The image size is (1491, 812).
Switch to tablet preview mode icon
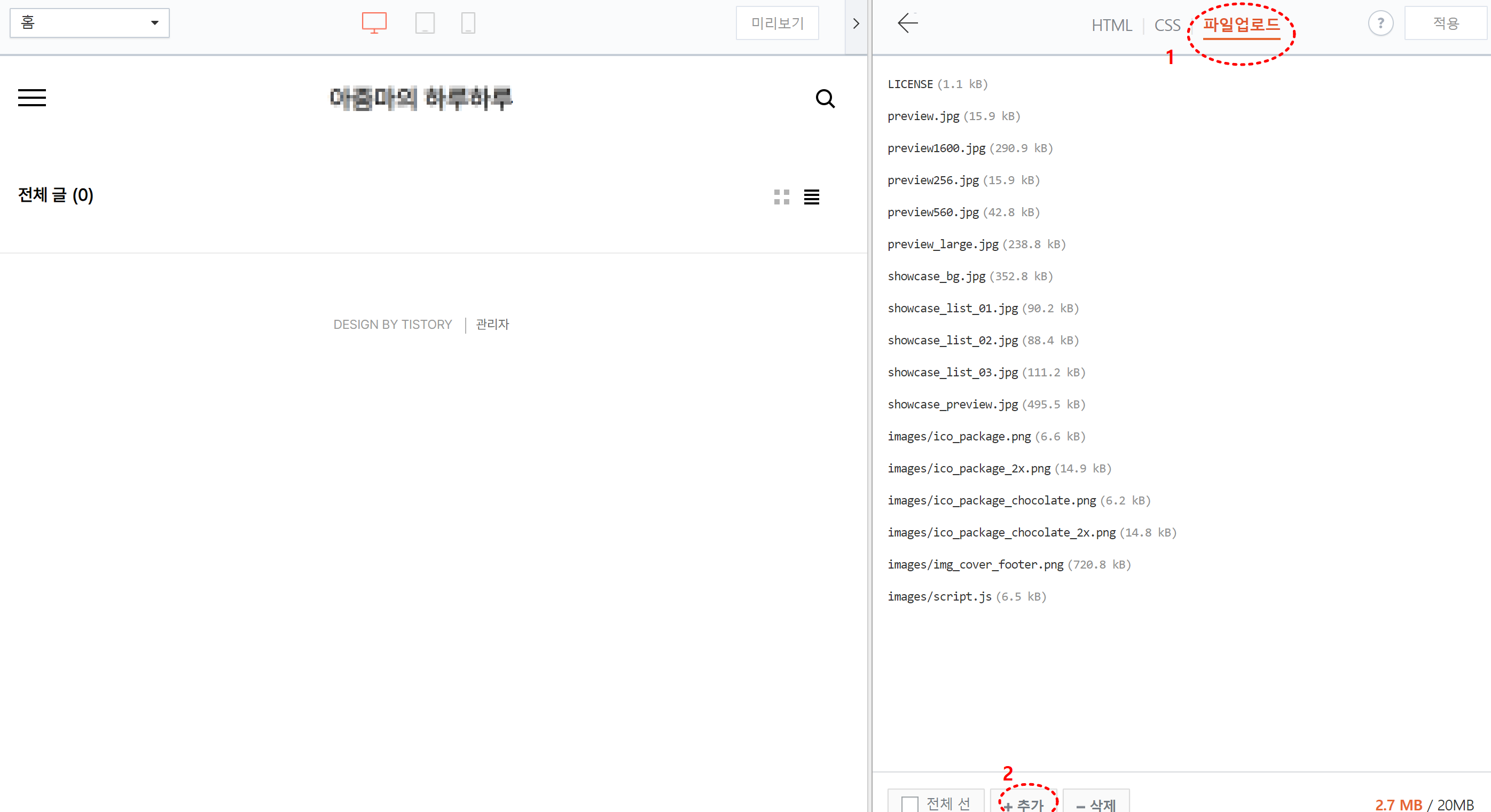pos(425,23)
